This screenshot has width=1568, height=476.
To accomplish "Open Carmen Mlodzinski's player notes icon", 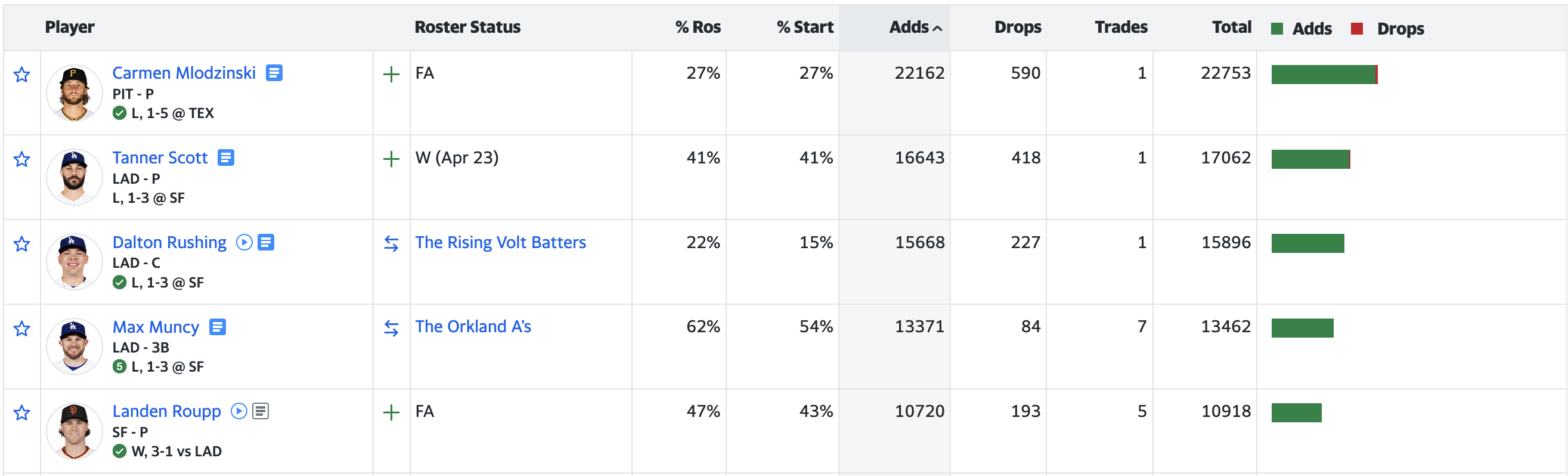I will point(274,73).
